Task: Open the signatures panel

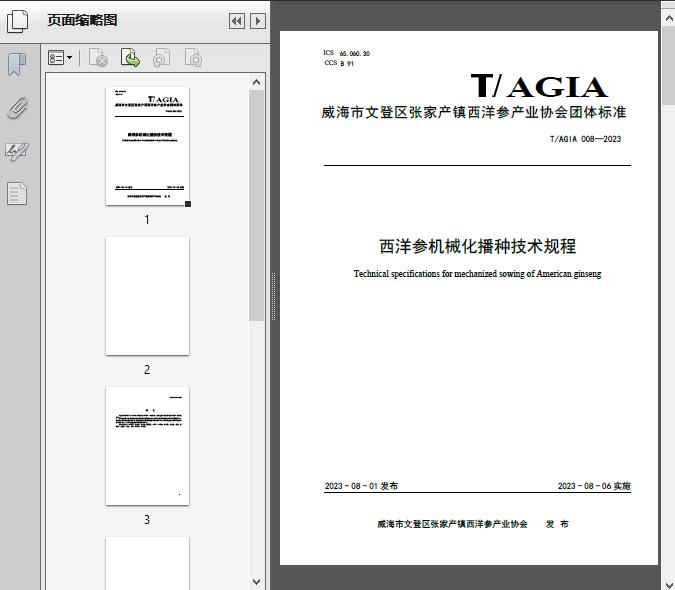Action: coord(17,151)
